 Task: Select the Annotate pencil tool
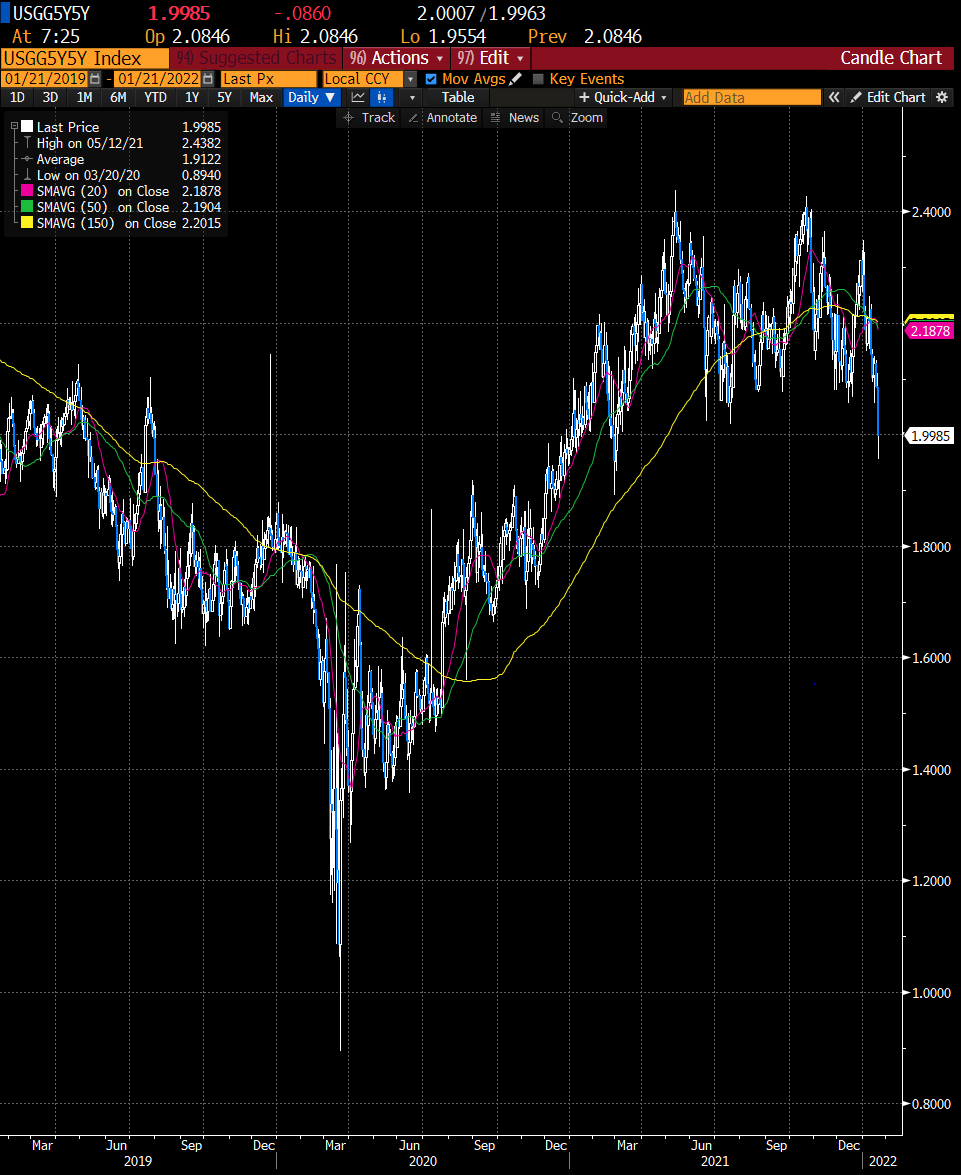click(442, 118)
